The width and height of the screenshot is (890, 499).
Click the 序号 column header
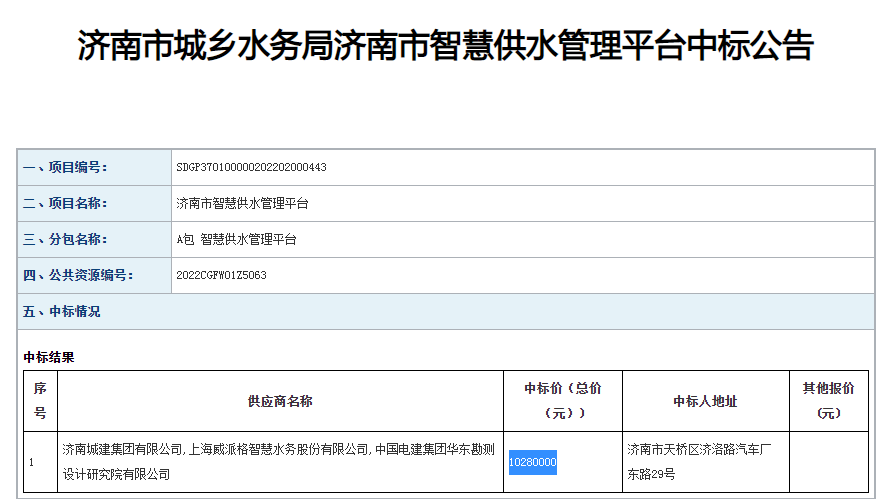point(40,401)
